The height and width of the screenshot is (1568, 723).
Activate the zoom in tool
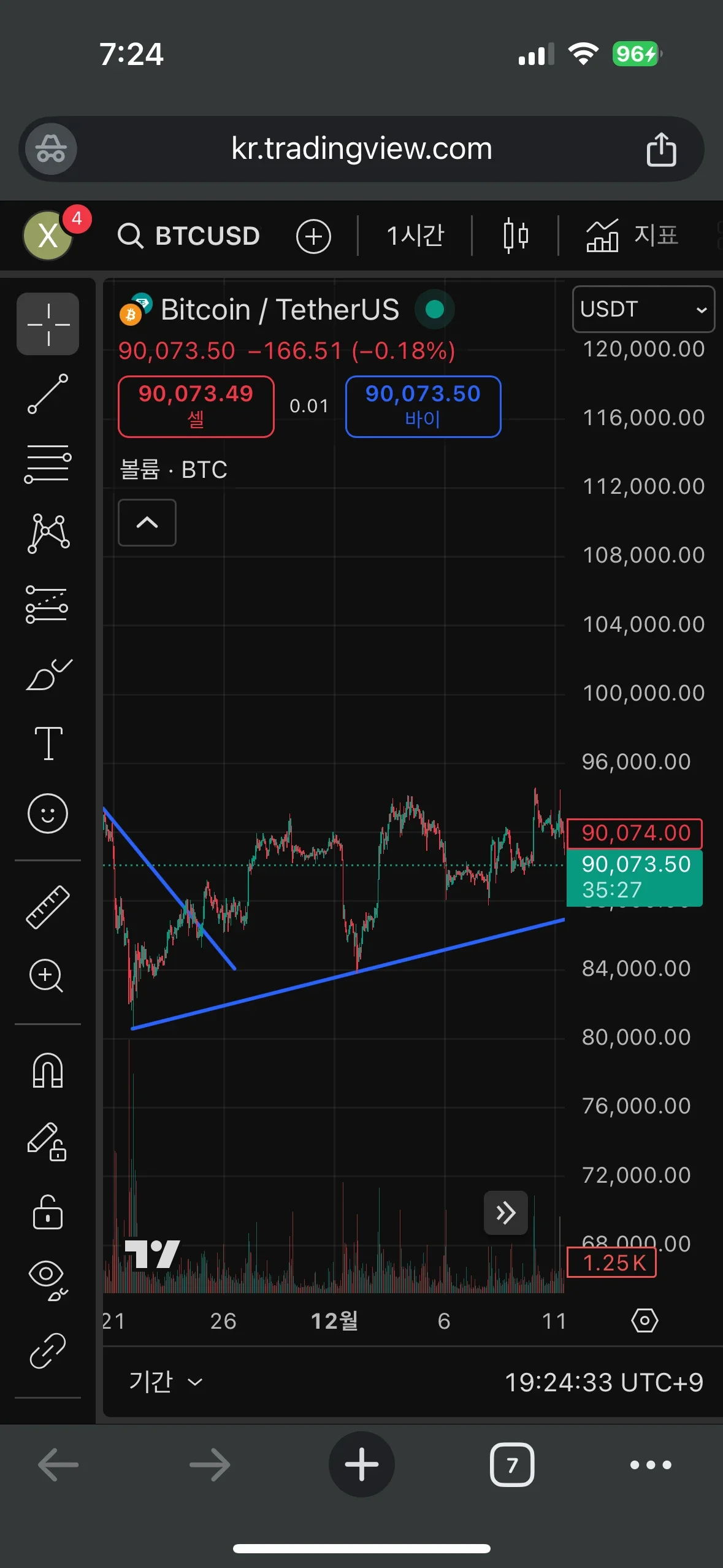(x=47, y=975)
